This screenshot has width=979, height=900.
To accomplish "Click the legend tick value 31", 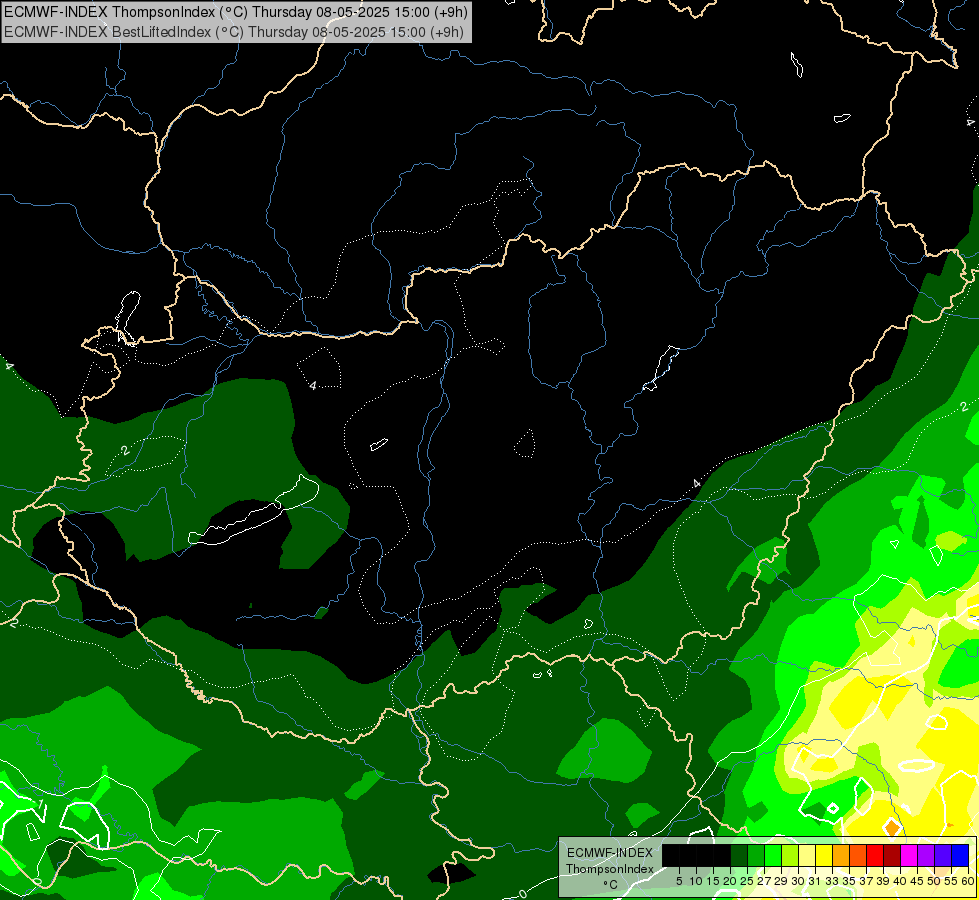I will coord(815,881).
